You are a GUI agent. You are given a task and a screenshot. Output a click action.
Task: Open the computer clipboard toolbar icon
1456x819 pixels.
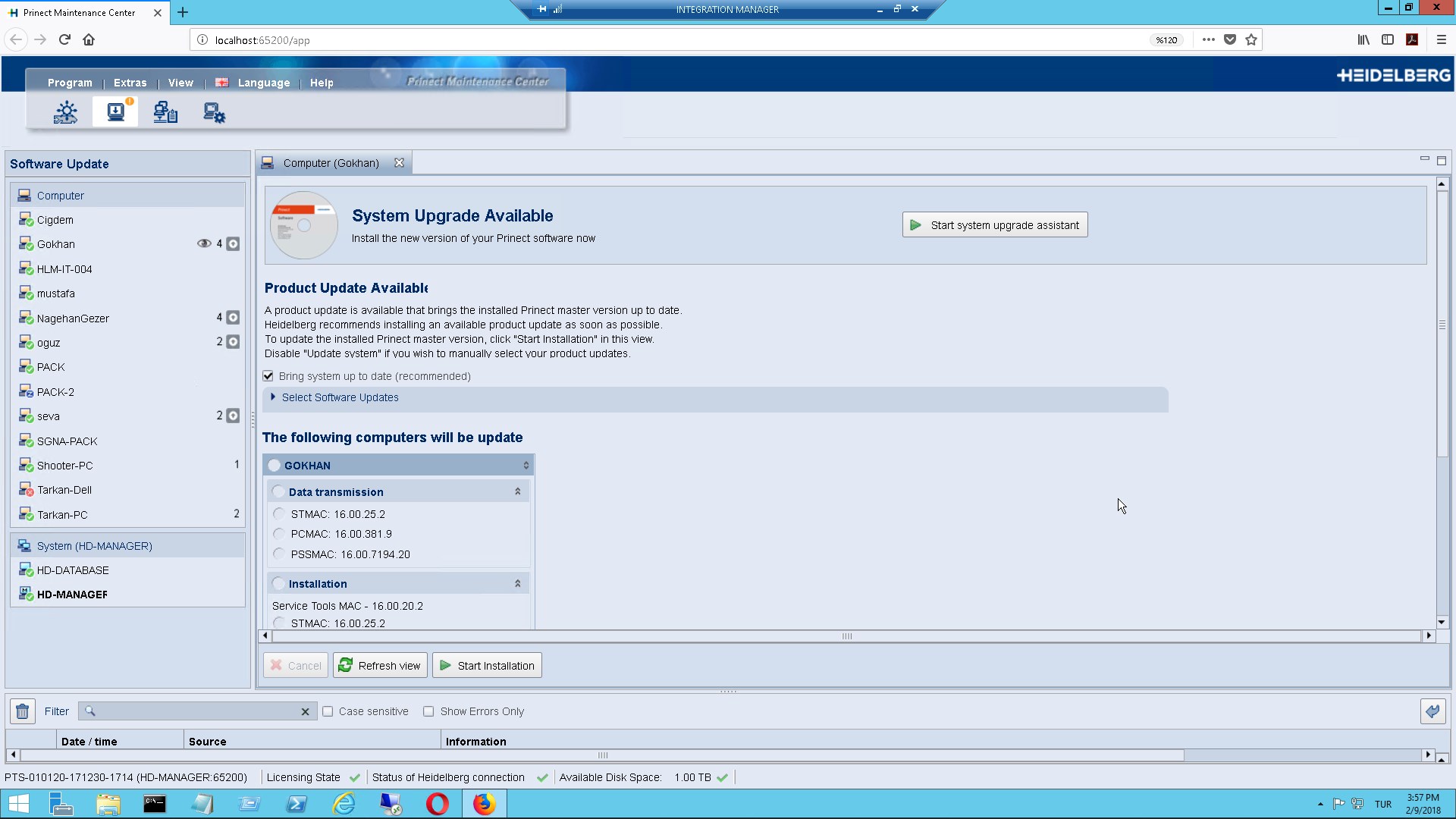click(165, 113)
